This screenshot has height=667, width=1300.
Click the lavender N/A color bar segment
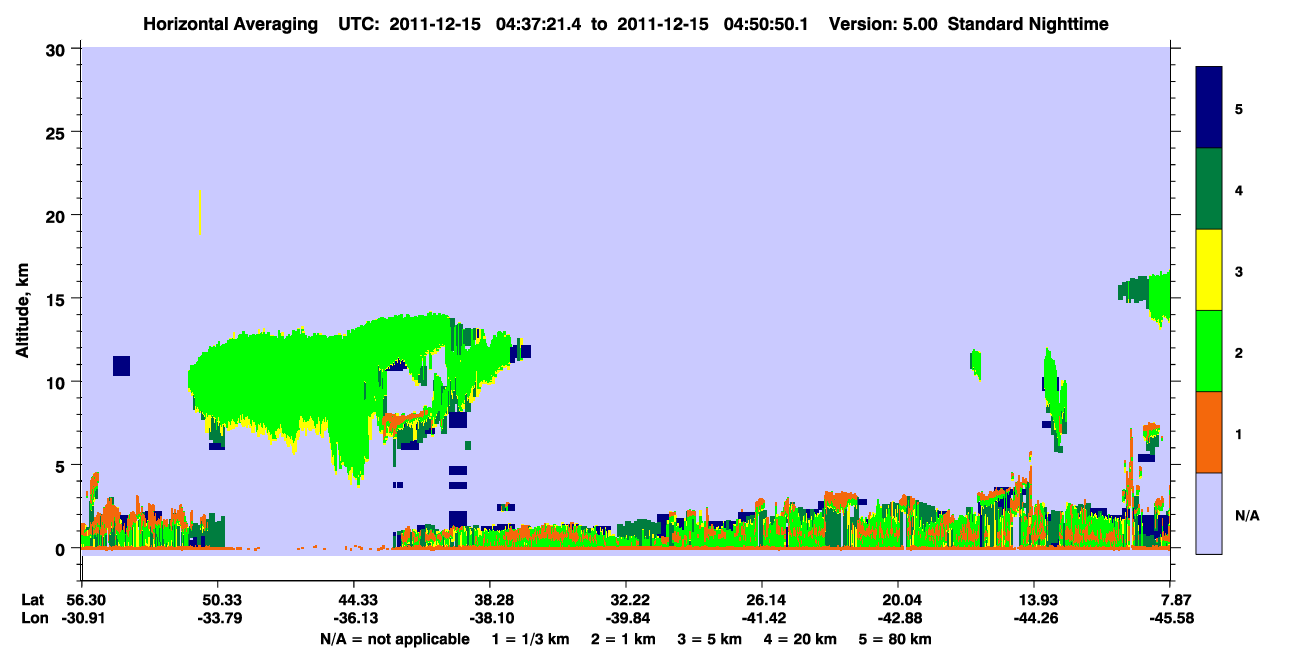1209,512
